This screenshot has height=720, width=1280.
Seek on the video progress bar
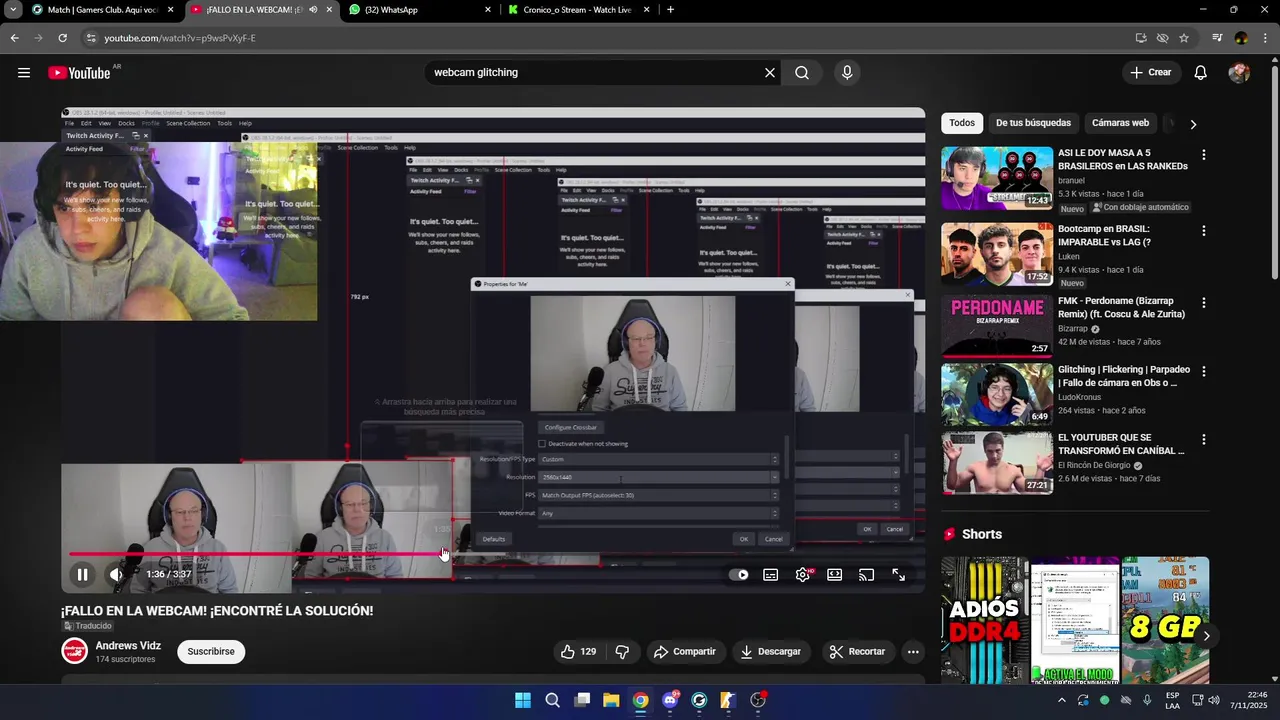click(x=493, y=554)
